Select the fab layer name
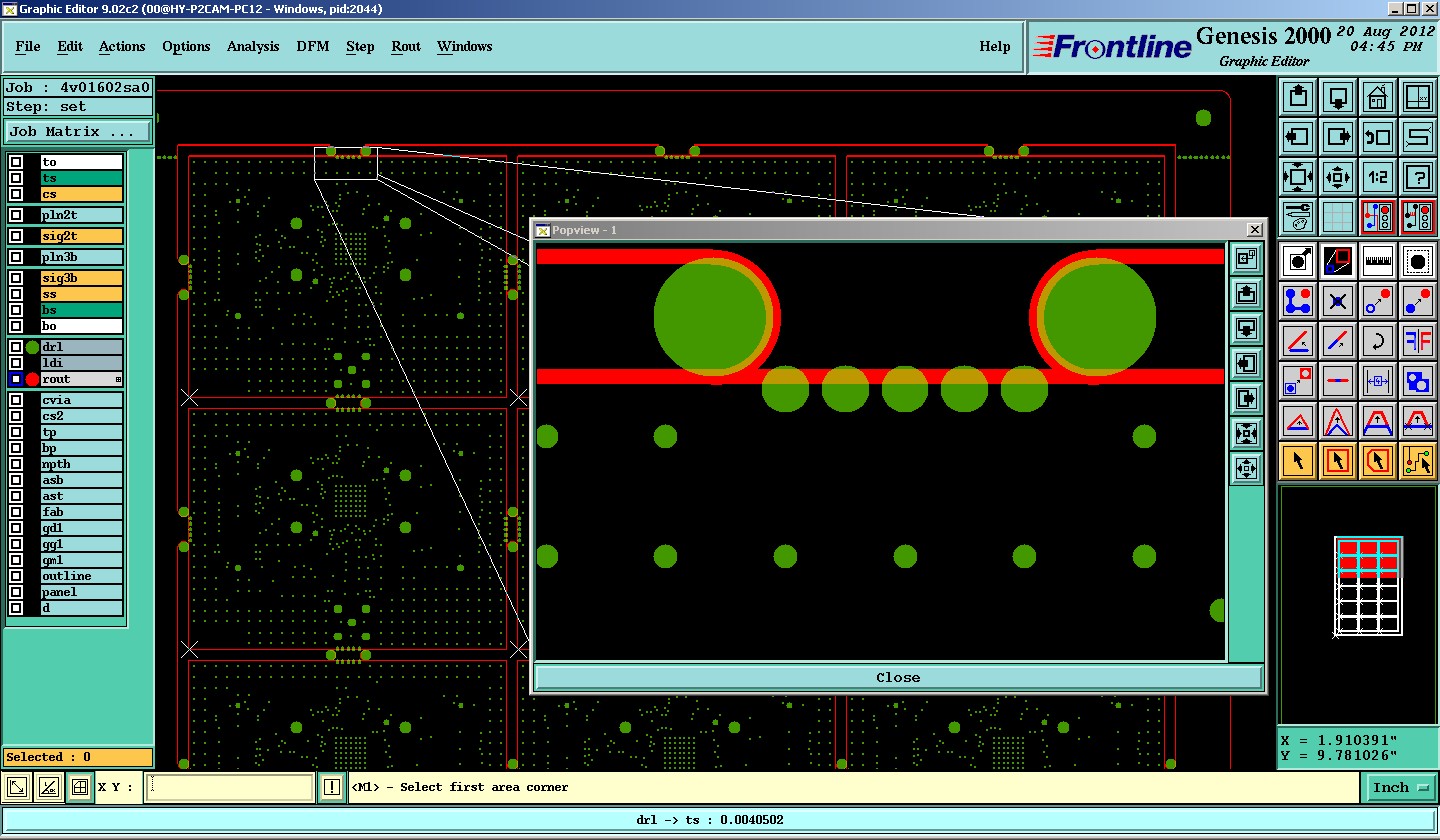Viewport: 1440px width, 840px height. (82, 512)
